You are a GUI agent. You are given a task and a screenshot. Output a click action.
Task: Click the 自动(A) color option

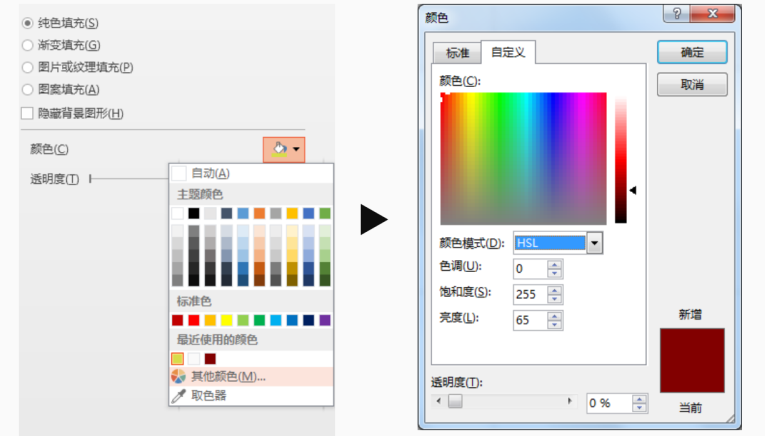pos(251,173)
